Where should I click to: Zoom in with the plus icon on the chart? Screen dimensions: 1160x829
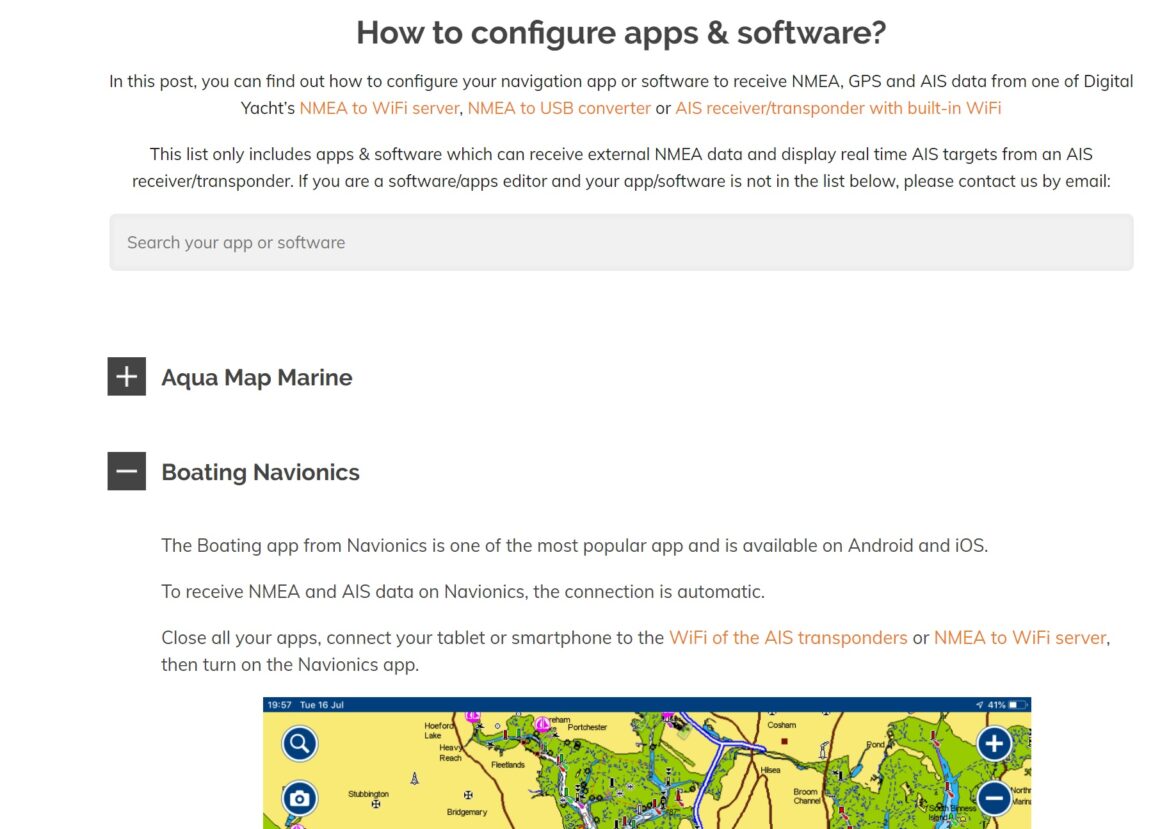(992, 744)
